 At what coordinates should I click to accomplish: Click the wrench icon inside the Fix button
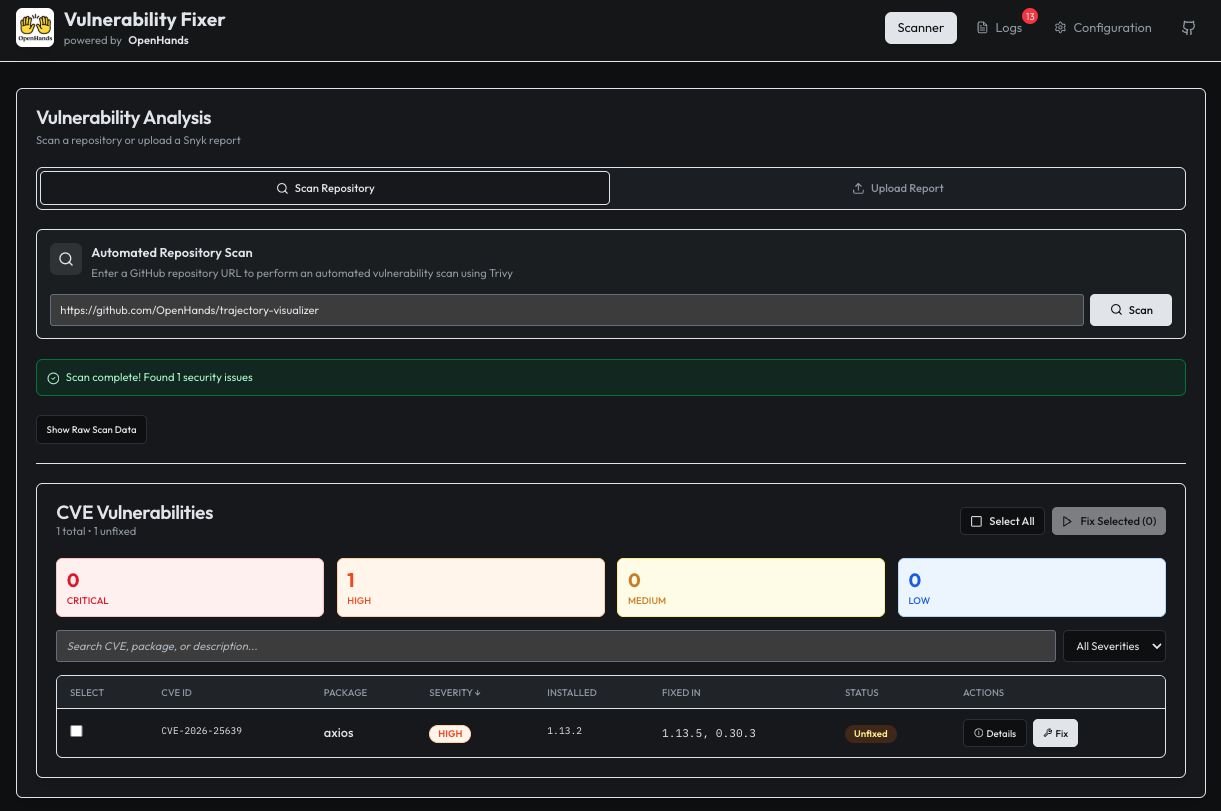(x=1048, y=732)
